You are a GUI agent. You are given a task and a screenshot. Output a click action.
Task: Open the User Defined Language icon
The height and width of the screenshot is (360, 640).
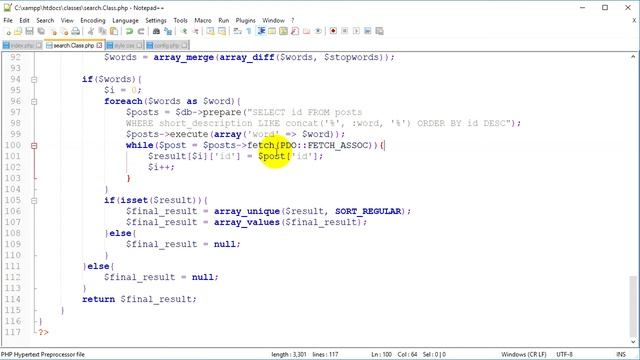[x=272, y=31]
